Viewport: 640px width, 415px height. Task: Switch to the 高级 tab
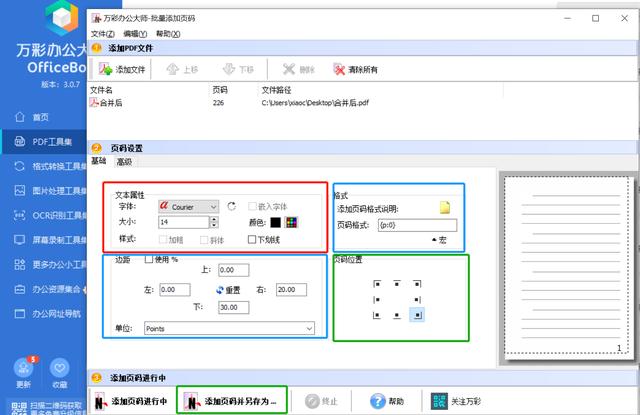124,162
